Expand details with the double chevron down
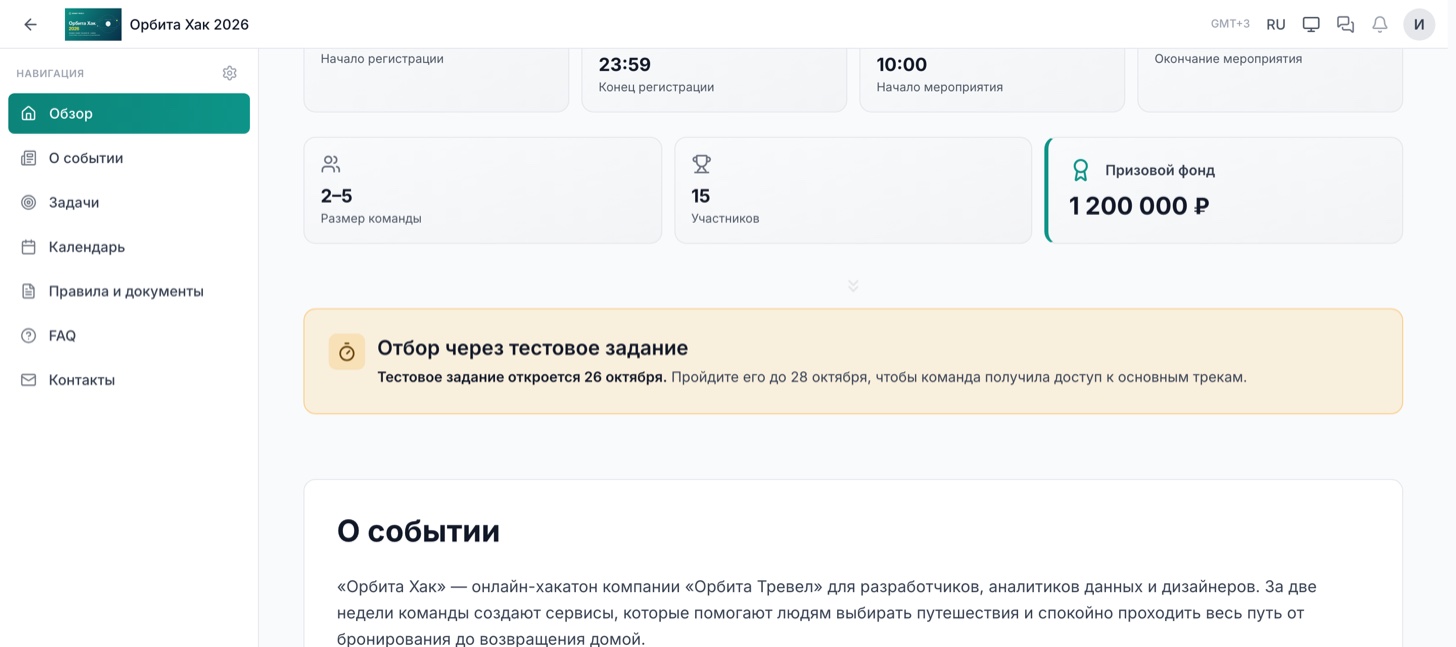 853,286
